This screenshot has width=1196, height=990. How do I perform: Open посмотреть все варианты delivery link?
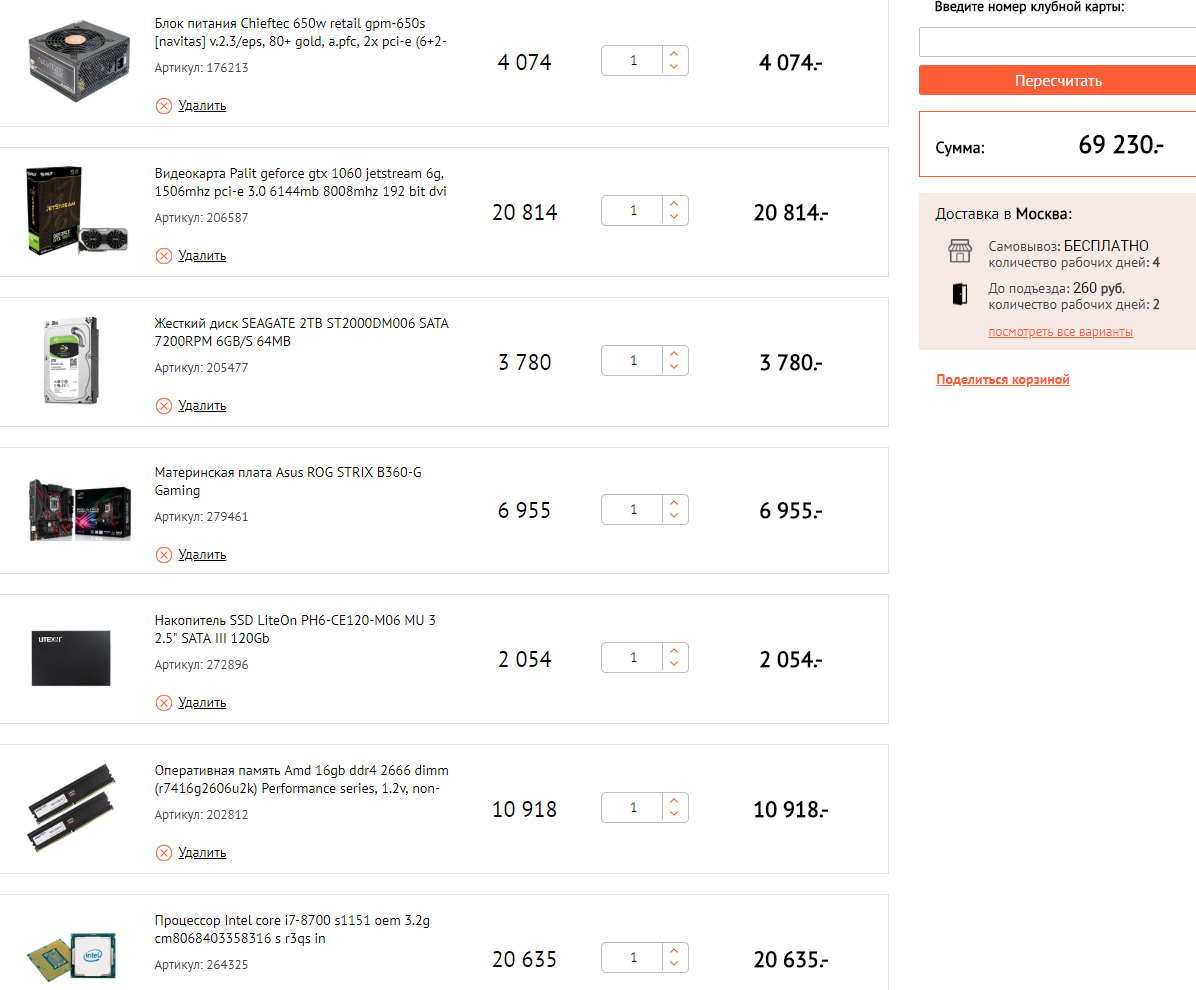tap(1060, 332)
